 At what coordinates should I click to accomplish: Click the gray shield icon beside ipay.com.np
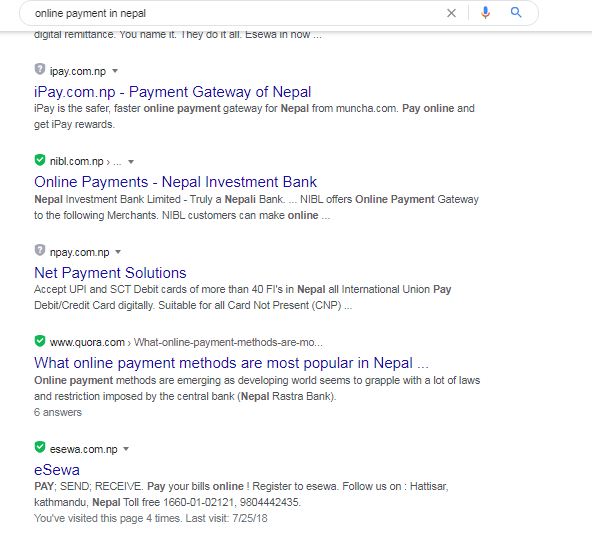click(x=40, y=69)
